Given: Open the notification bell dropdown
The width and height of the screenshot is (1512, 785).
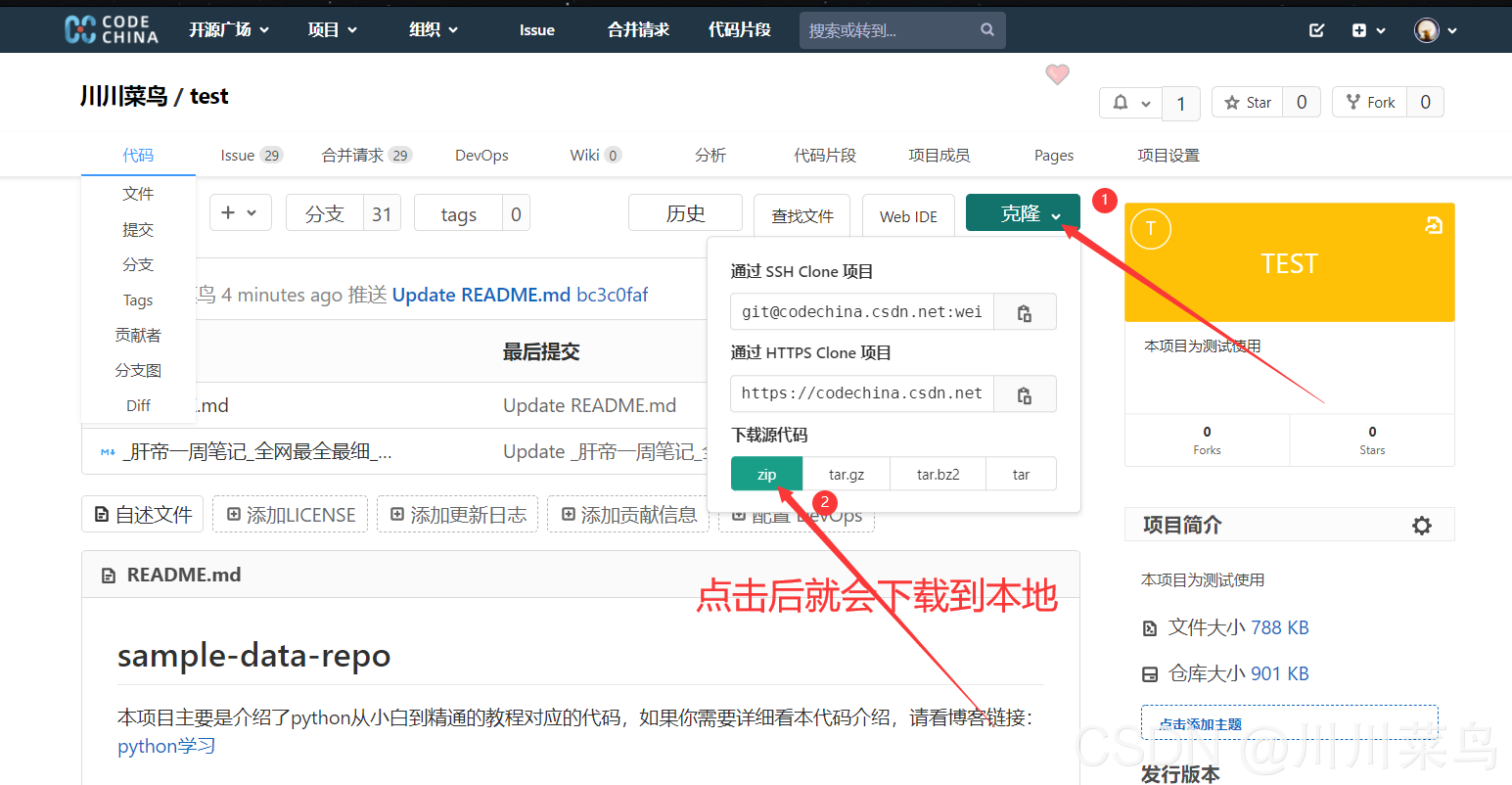Looking at the screenshot, I should click(x=1130, y=103).
